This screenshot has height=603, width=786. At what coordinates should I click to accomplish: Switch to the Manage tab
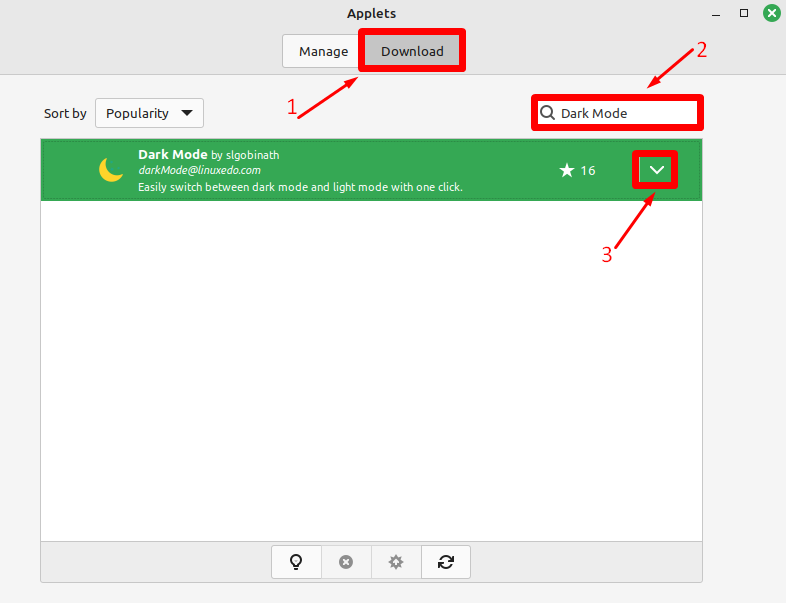(x=323, y=52)
